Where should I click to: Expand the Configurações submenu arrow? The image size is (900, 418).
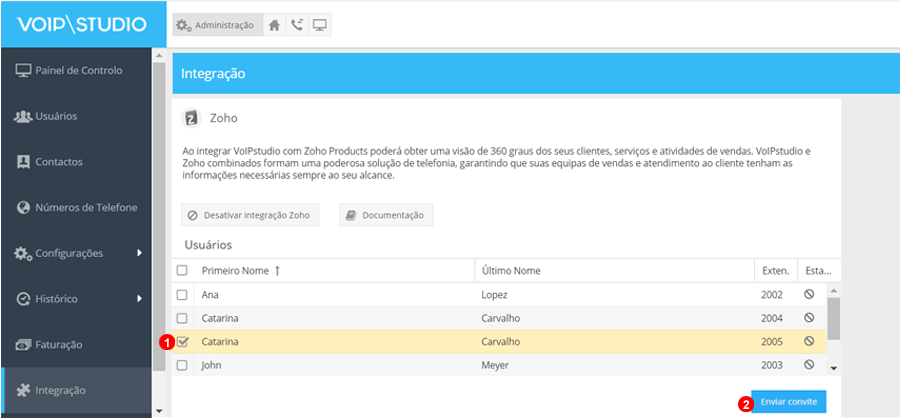point(139,253)
